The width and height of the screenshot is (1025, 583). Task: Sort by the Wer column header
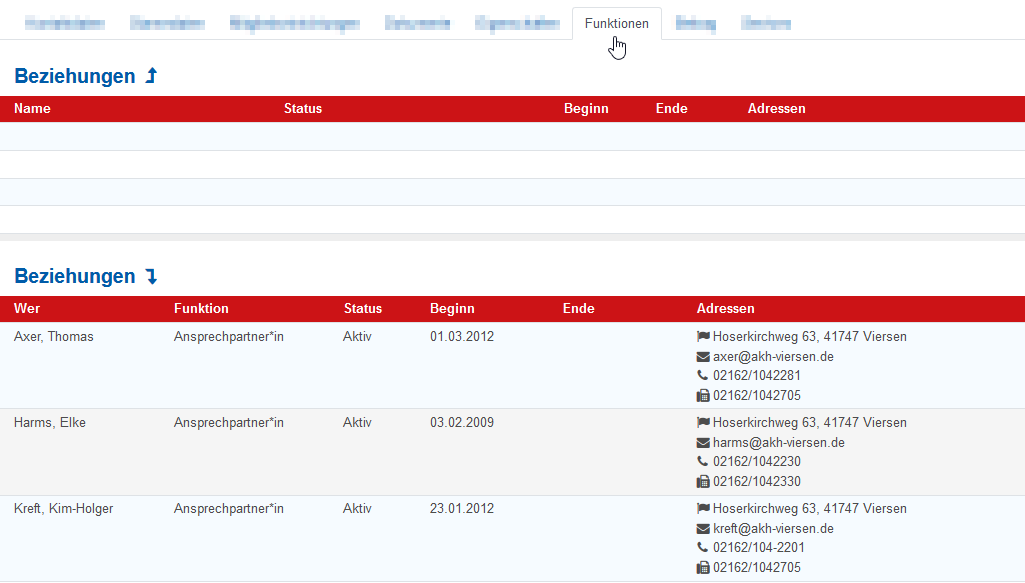pyautogui.click(x=27, y=309)
